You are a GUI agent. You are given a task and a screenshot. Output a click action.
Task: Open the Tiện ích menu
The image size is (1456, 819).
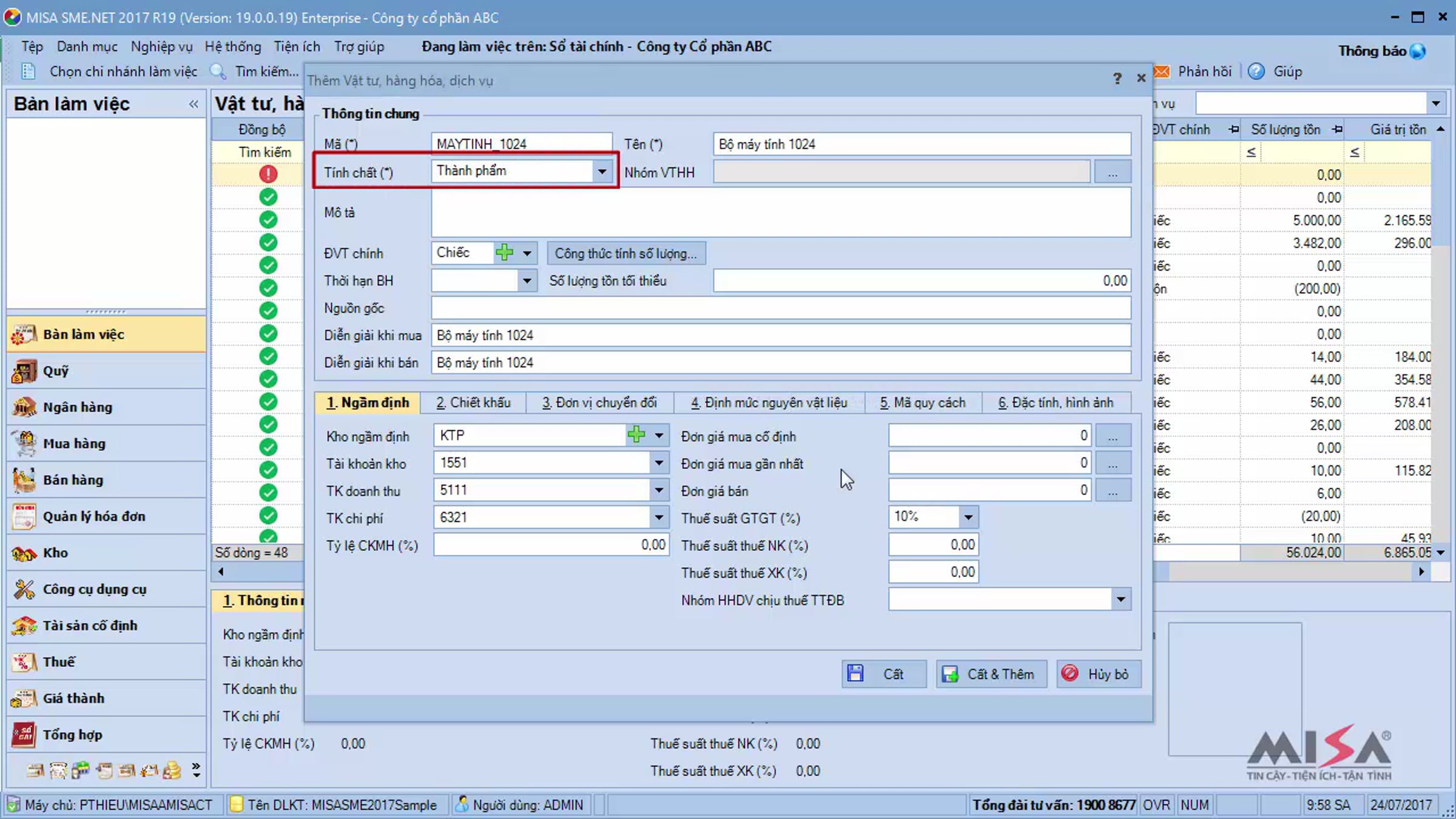pos(297,47)
